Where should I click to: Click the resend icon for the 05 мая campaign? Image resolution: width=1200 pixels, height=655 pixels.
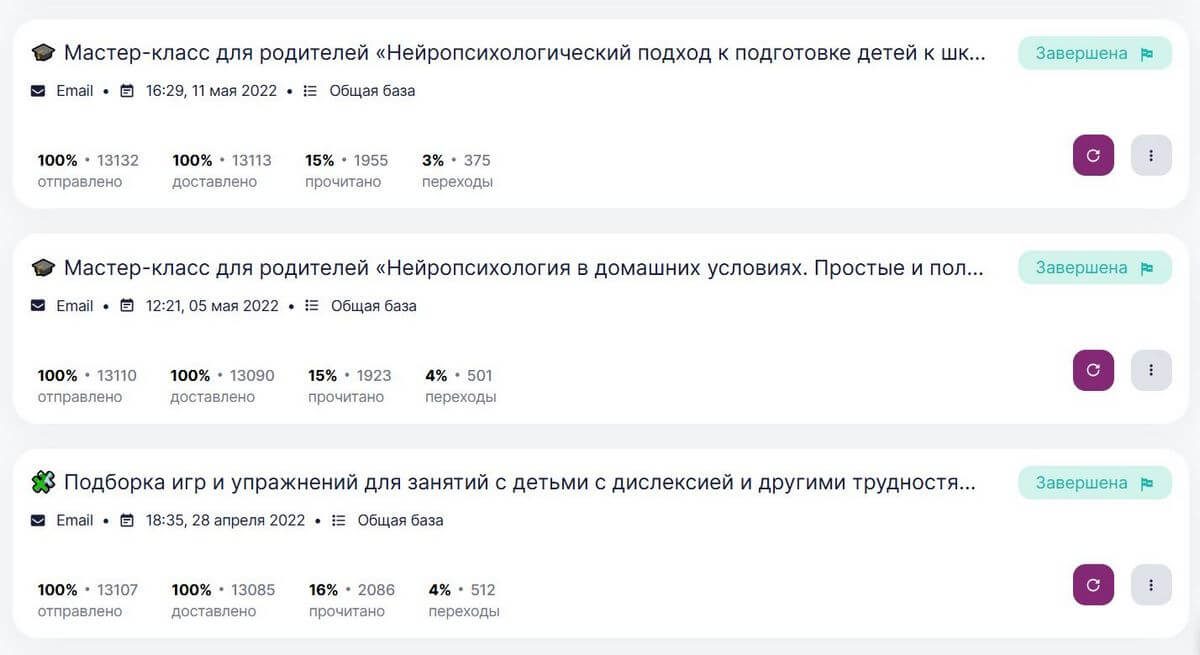tap(1093, 370)
